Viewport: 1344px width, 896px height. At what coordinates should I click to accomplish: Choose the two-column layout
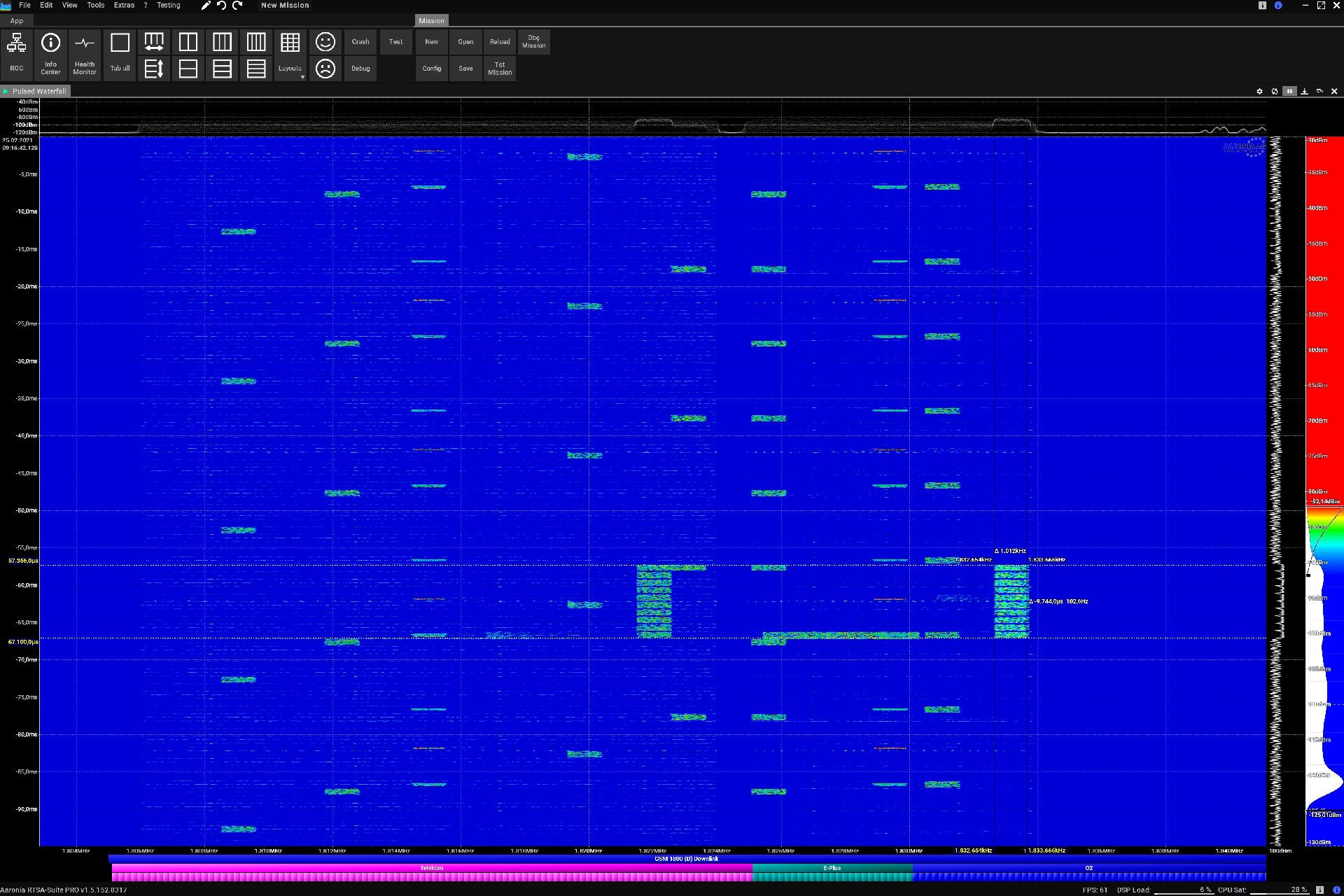[x=188, y=42]
